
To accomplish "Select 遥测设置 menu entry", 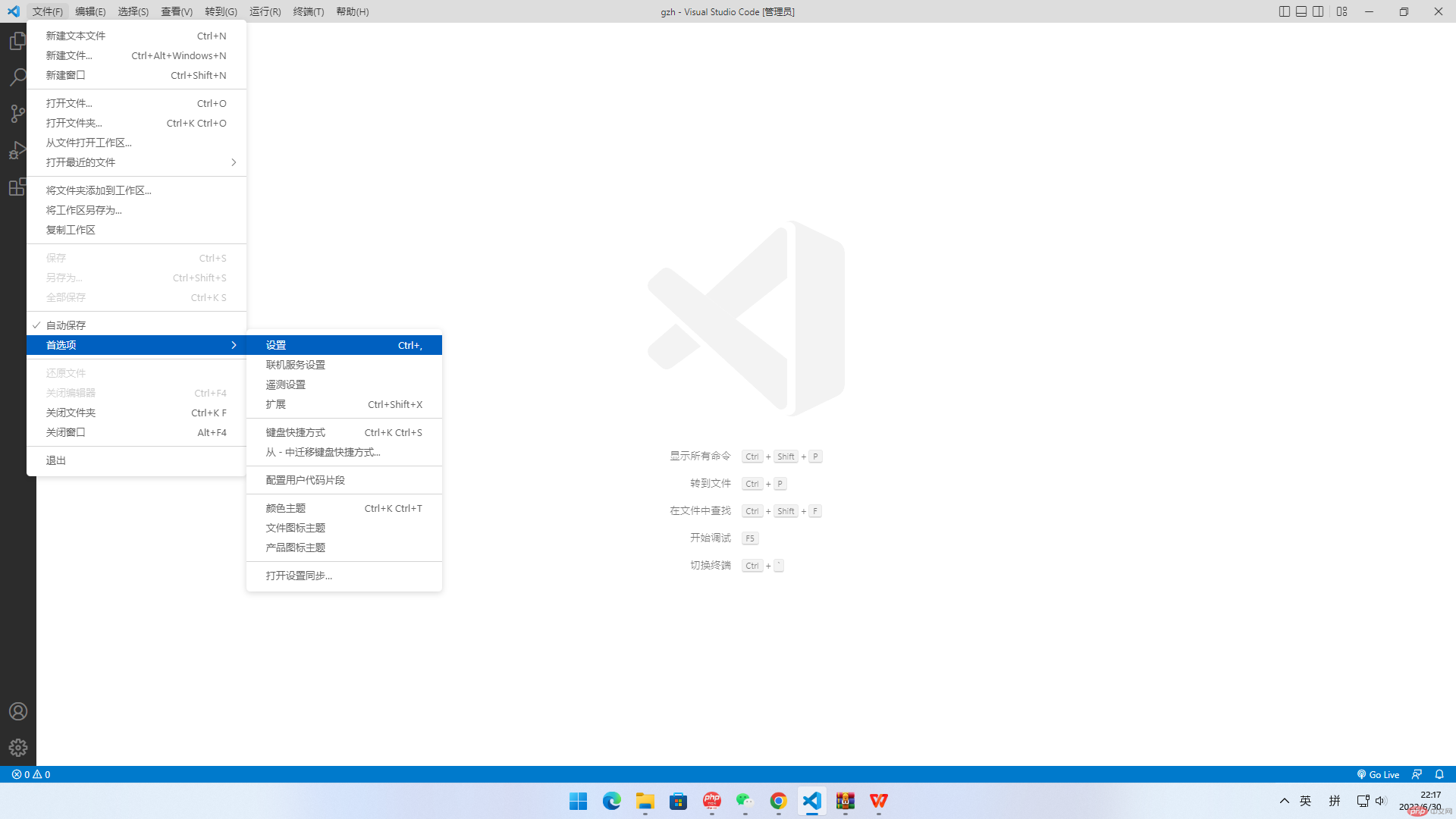I will click(344, 384).
